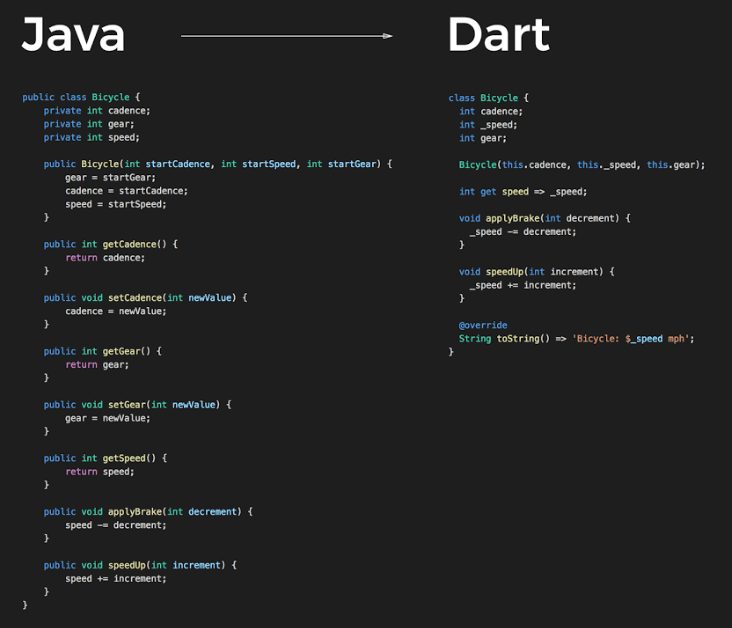The width and height of the screenshot is (732, 628).
Task: Click the "return gear;" line
Action: [x=97, y=365]
